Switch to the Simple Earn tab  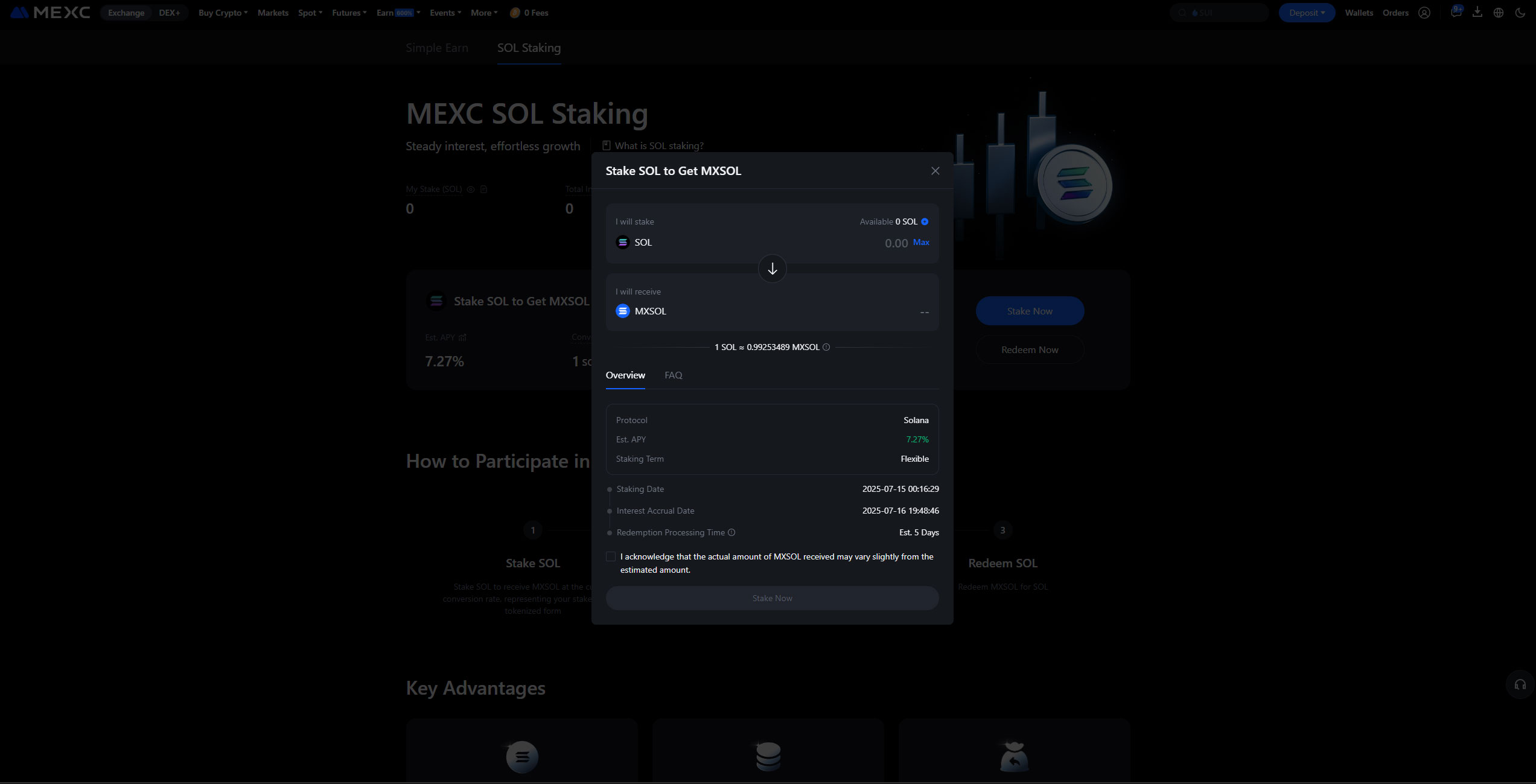pyautogui.click(x=437, y=48)
